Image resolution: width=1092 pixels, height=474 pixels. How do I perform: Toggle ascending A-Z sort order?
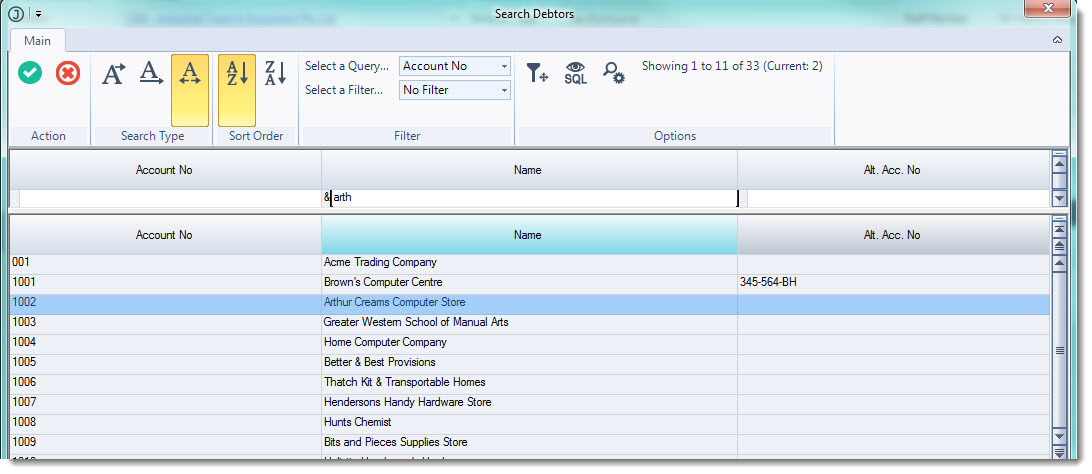(x=237, y=90)
